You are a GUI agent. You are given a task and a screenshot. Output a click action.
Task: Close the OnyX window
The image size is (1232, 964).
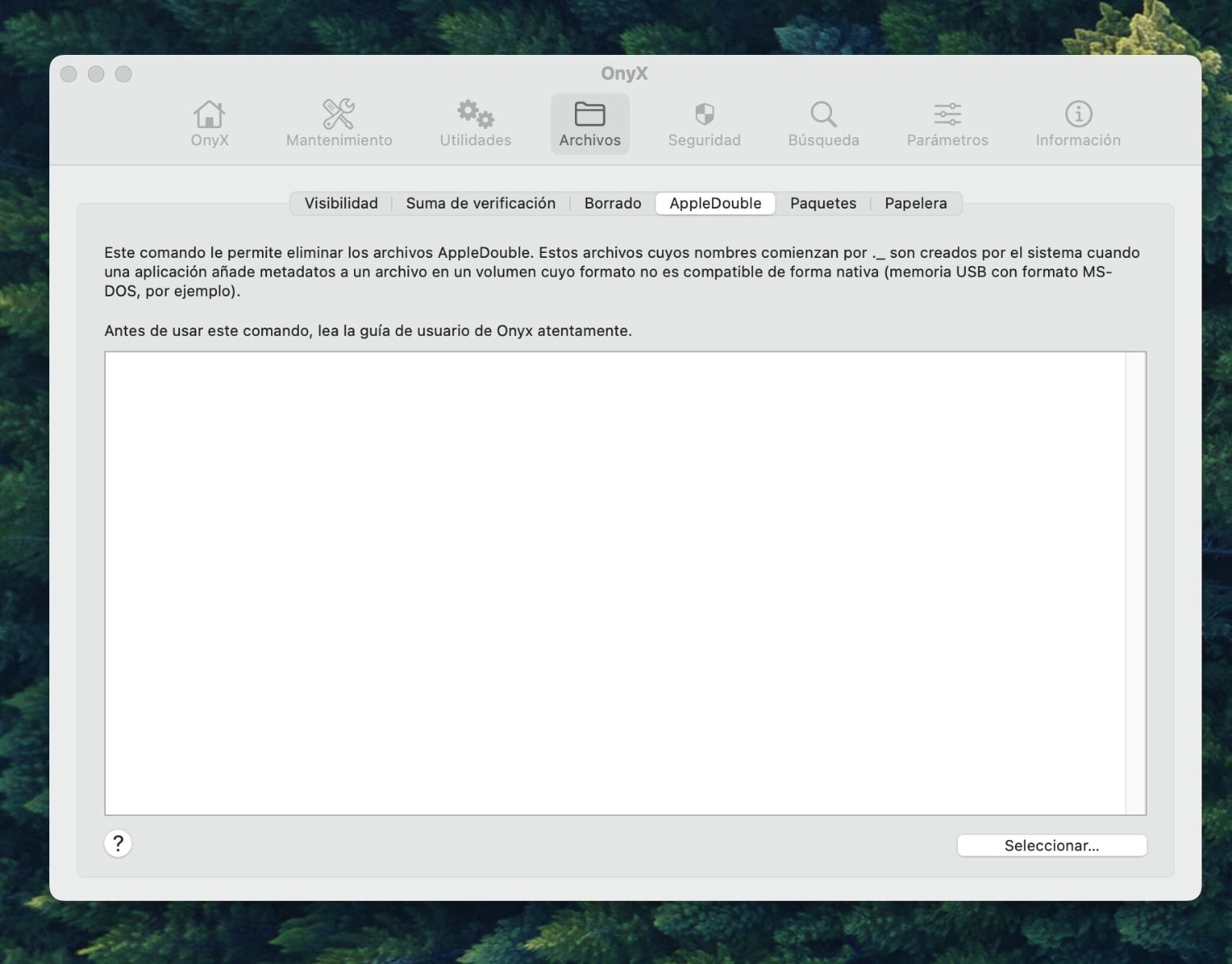click(69, 74)
